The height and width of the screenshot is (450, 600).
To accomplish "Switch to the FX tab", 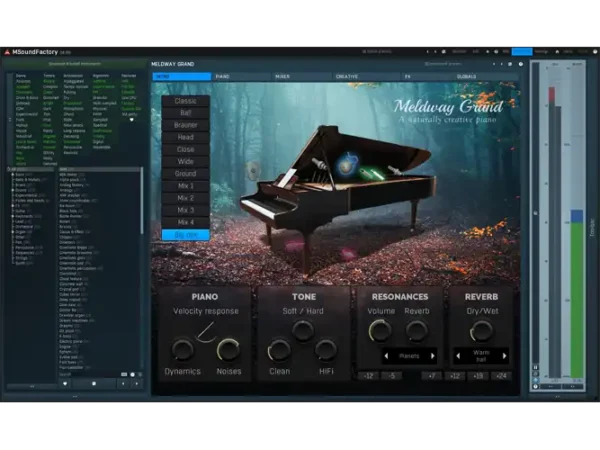I will point(427,77).
